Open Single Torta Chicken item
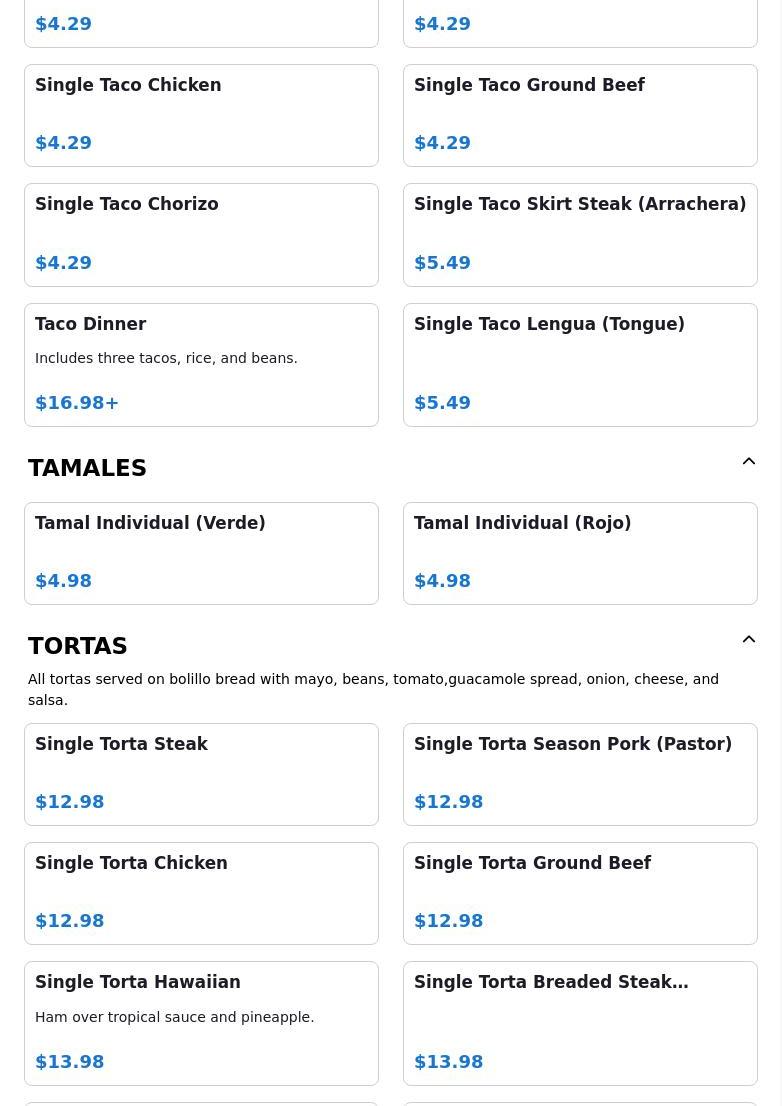 (201, 893)
